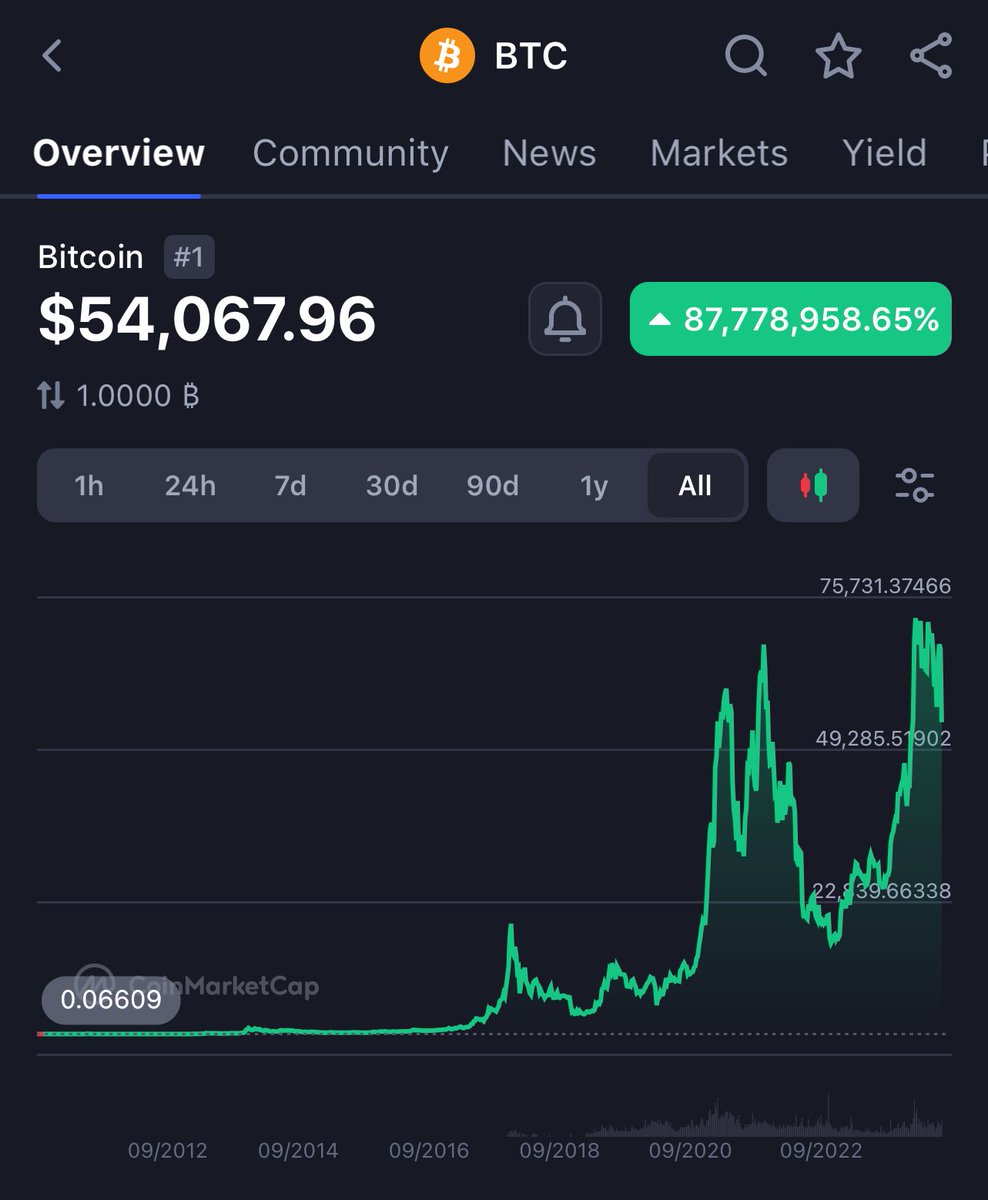Image resolution: width=988 pixels, height=1200 pixels.
Task: Tap the 0.06609 starting price label
Action: 111,1000
